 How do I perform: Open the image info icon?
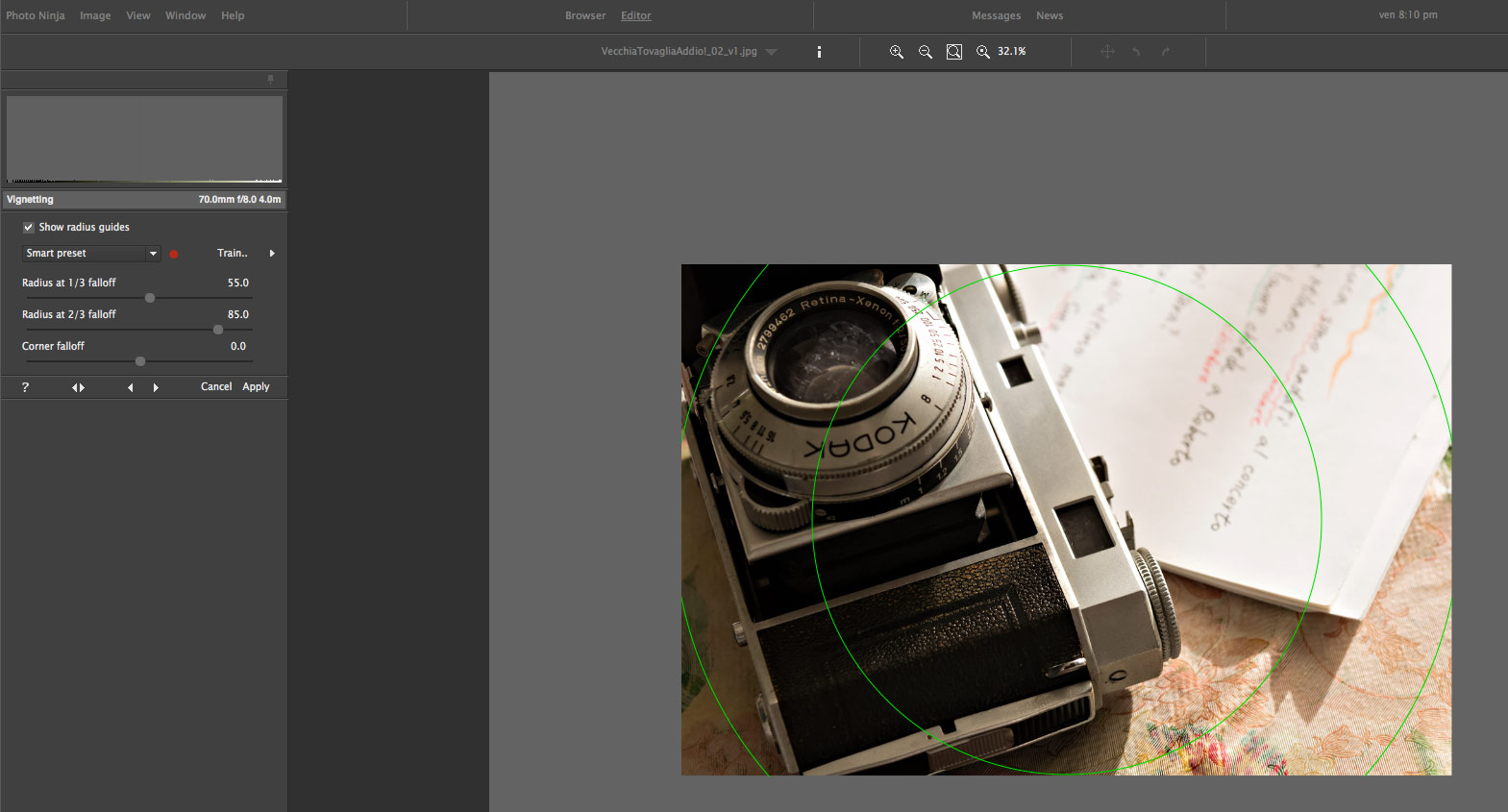819,52
